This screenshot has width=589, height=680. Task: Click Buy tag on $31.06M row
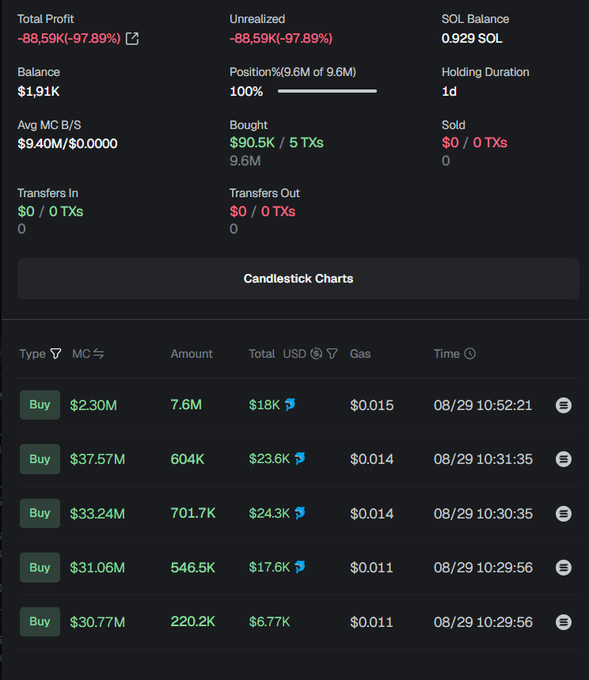[x=40, y=567]
